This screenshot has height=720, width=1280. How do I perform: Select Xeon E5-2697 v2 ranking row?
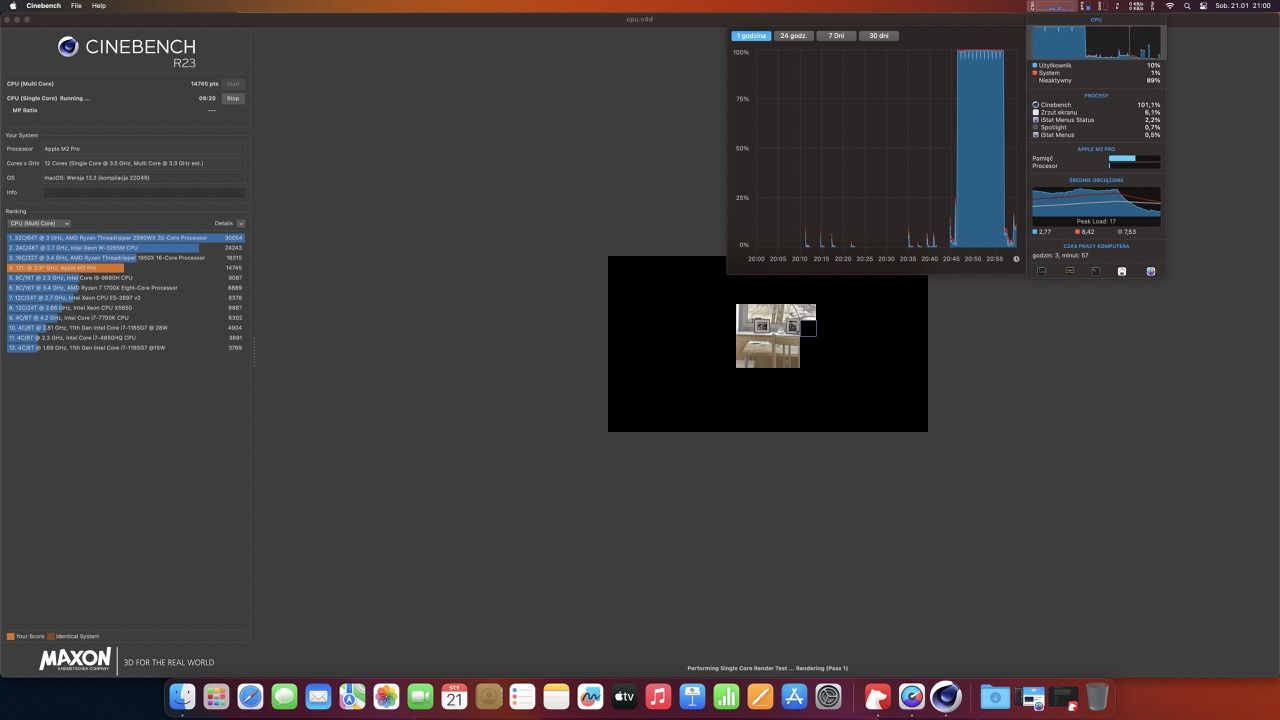pos(125,298)
